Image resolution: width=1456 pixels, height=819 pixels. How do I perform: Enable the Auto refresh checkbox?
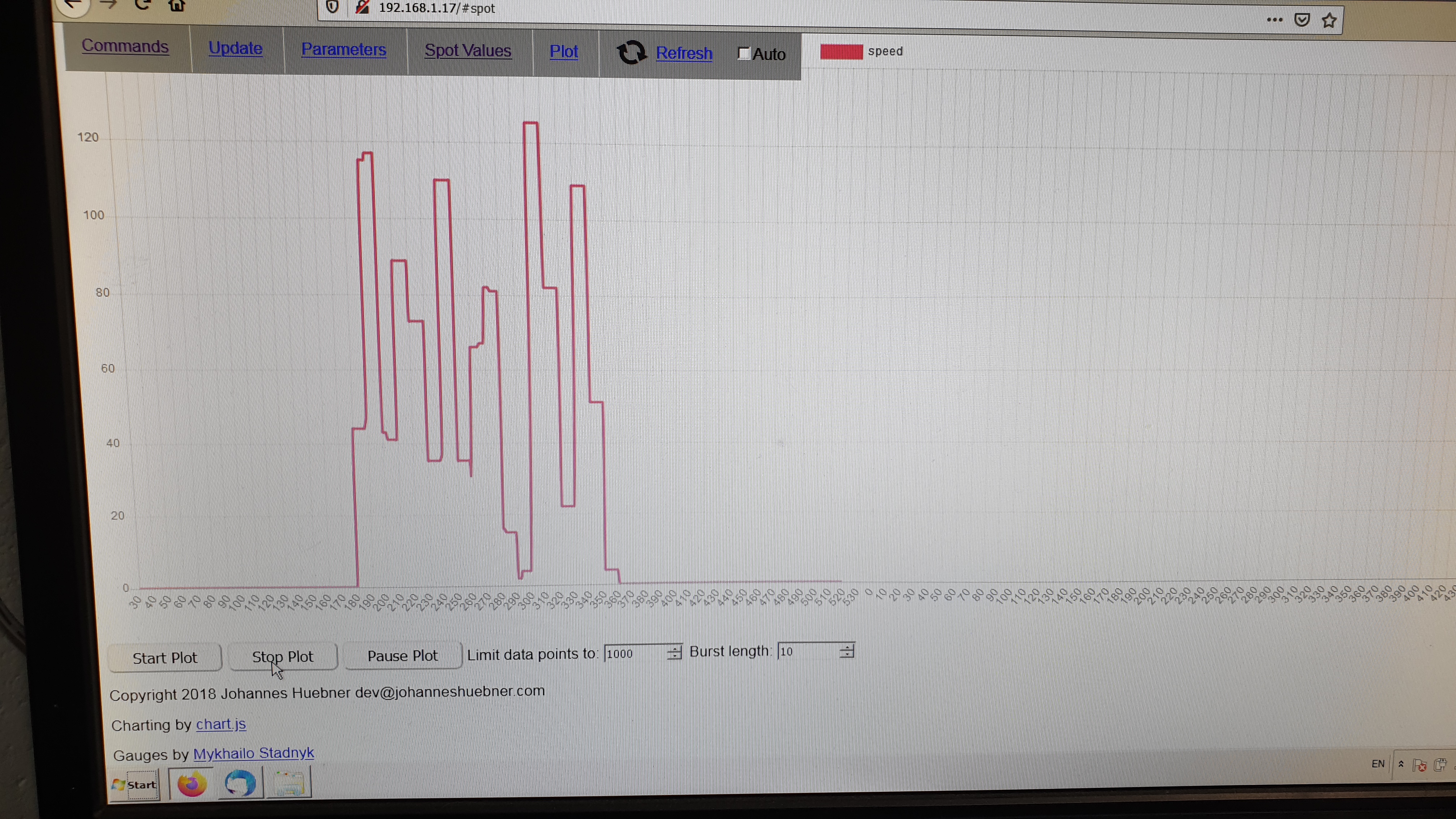pyautogui.click(x=744, y=54)
